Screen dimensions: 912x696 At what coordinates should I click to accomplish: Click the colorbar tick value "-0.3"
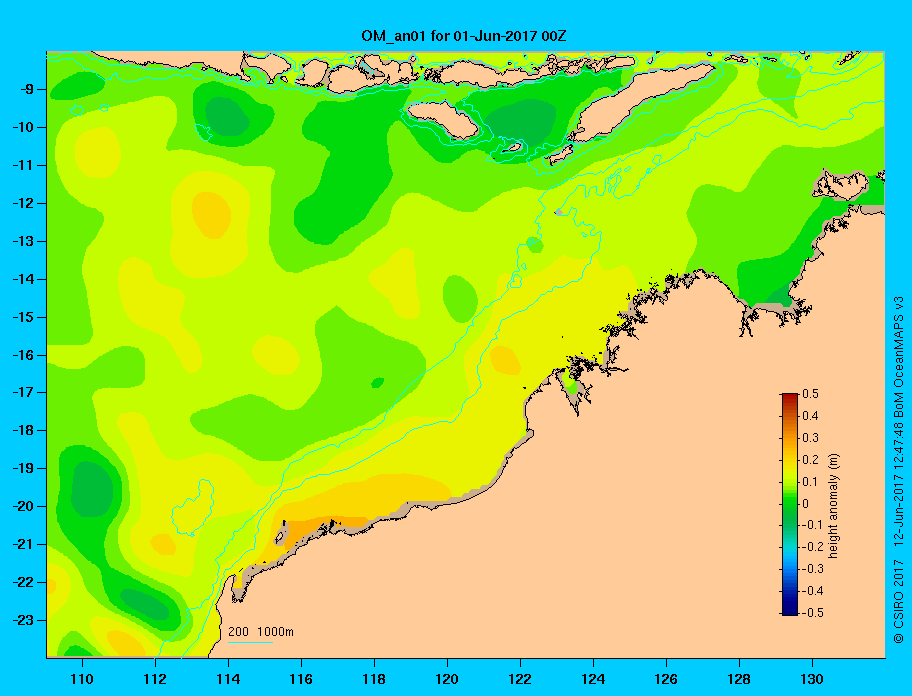pyautogui.click(x=813, y=569)
